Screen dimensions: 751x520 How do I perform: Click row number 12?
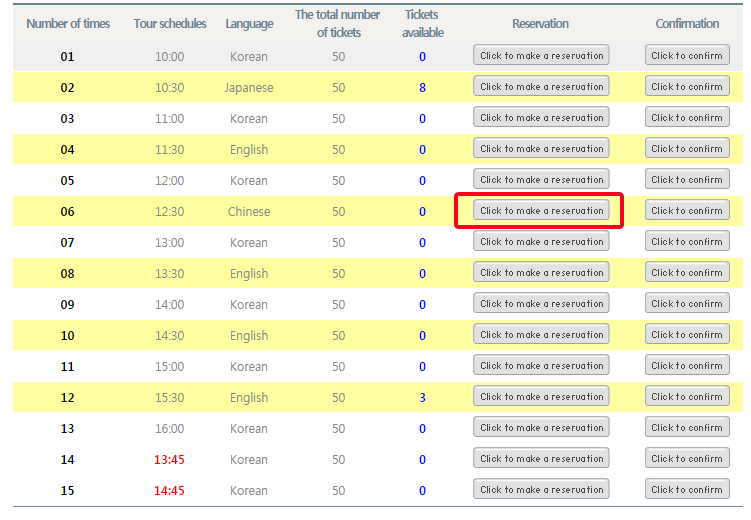click(68, 397)
